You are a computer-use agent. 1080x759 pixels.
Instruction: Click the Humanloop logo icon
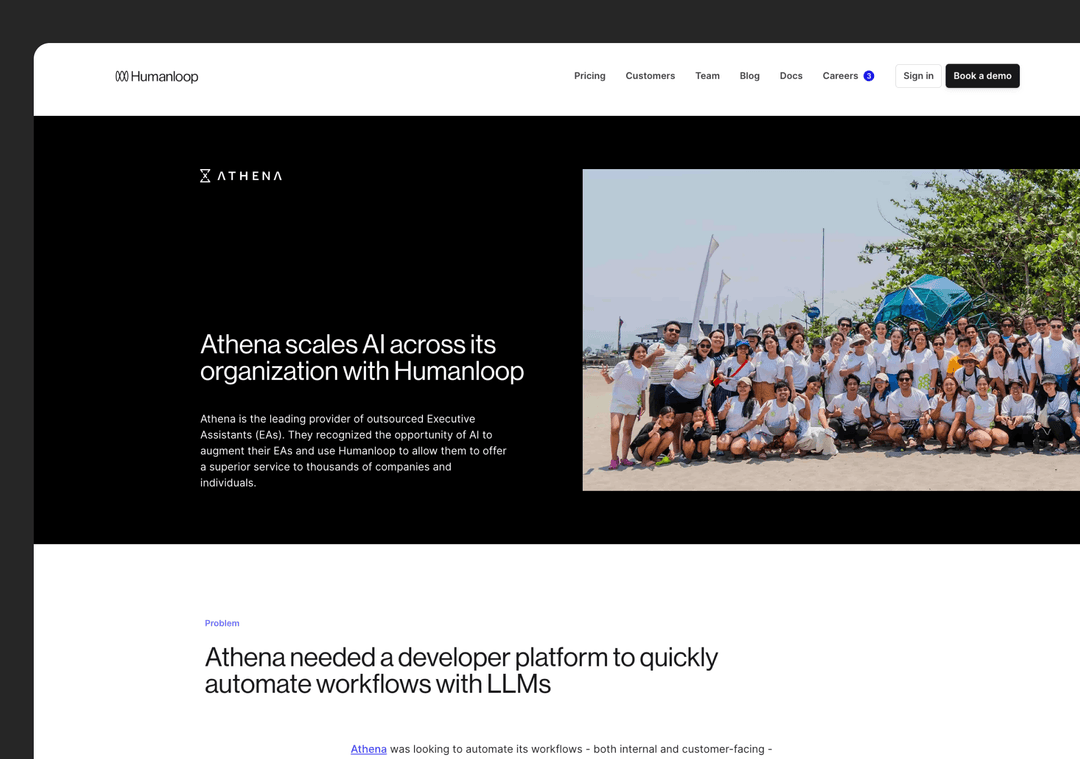[121, 76]
